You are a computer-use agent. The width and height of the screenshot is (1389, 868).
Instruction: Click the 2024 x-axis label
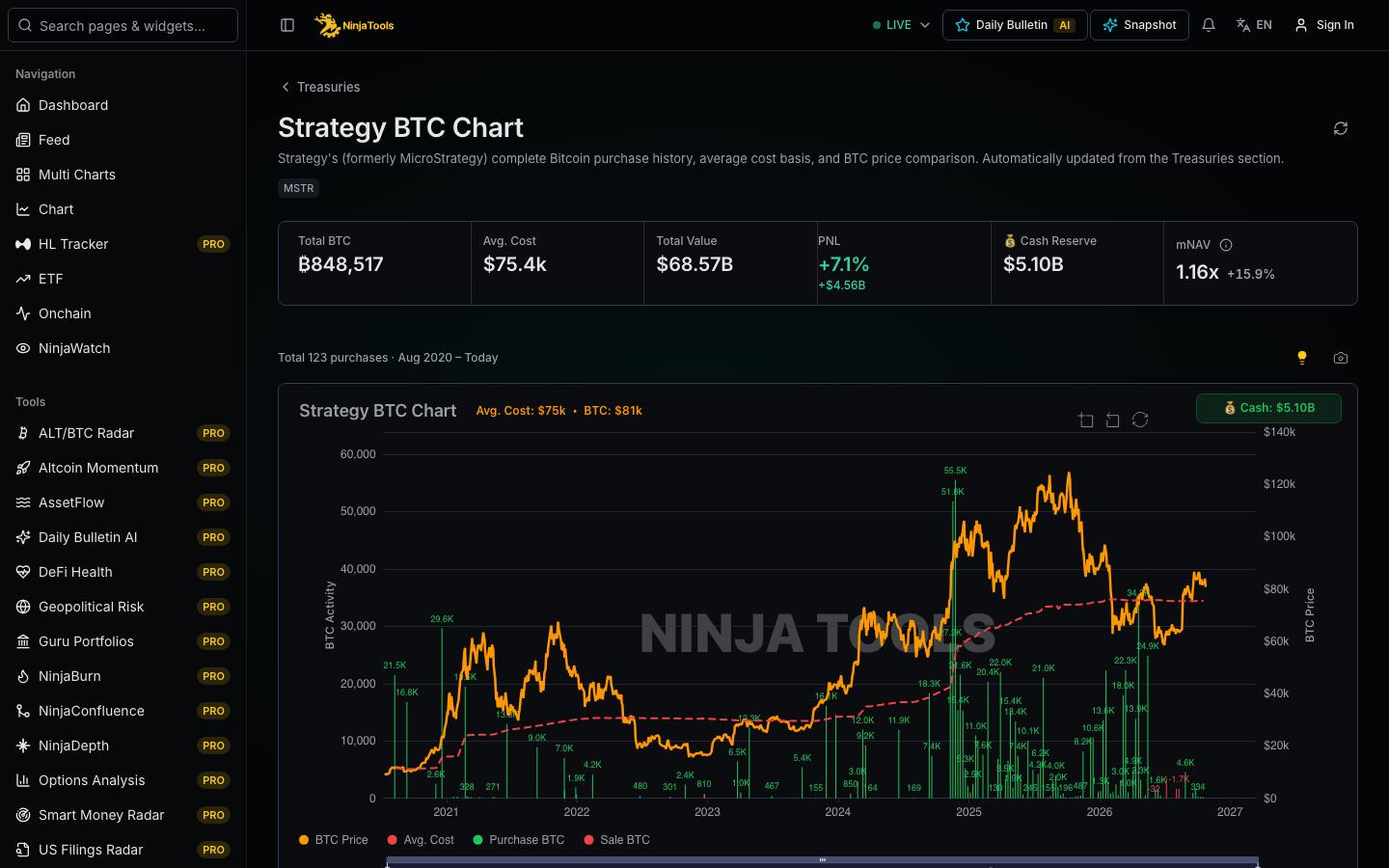point(837,812)
